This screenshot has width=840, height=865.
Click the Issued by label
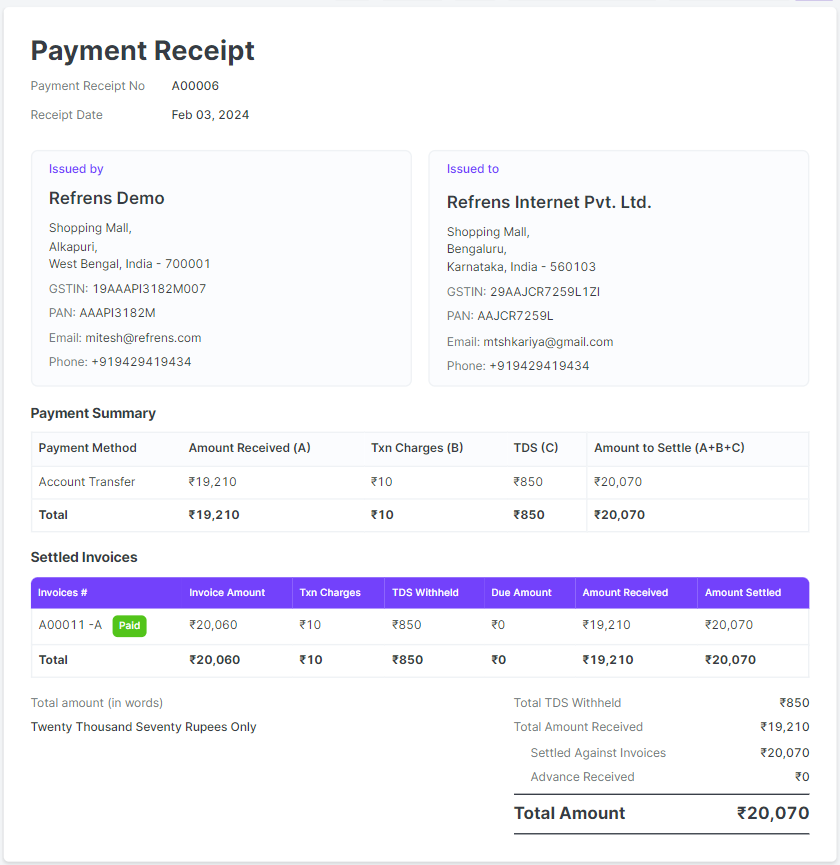[x=76, y=169]
